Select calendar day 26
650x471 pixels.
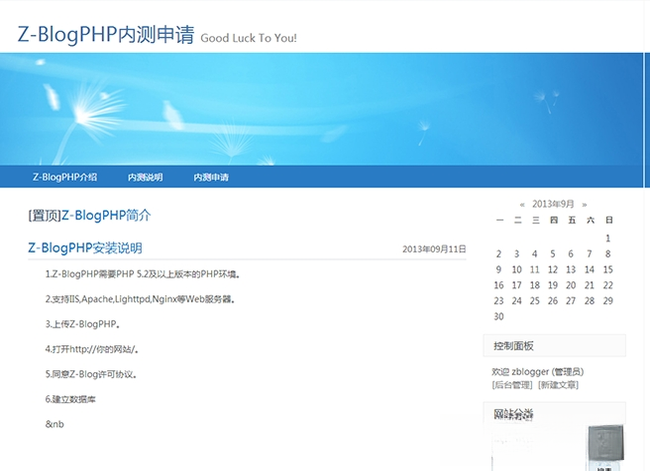tap(553, 301)
